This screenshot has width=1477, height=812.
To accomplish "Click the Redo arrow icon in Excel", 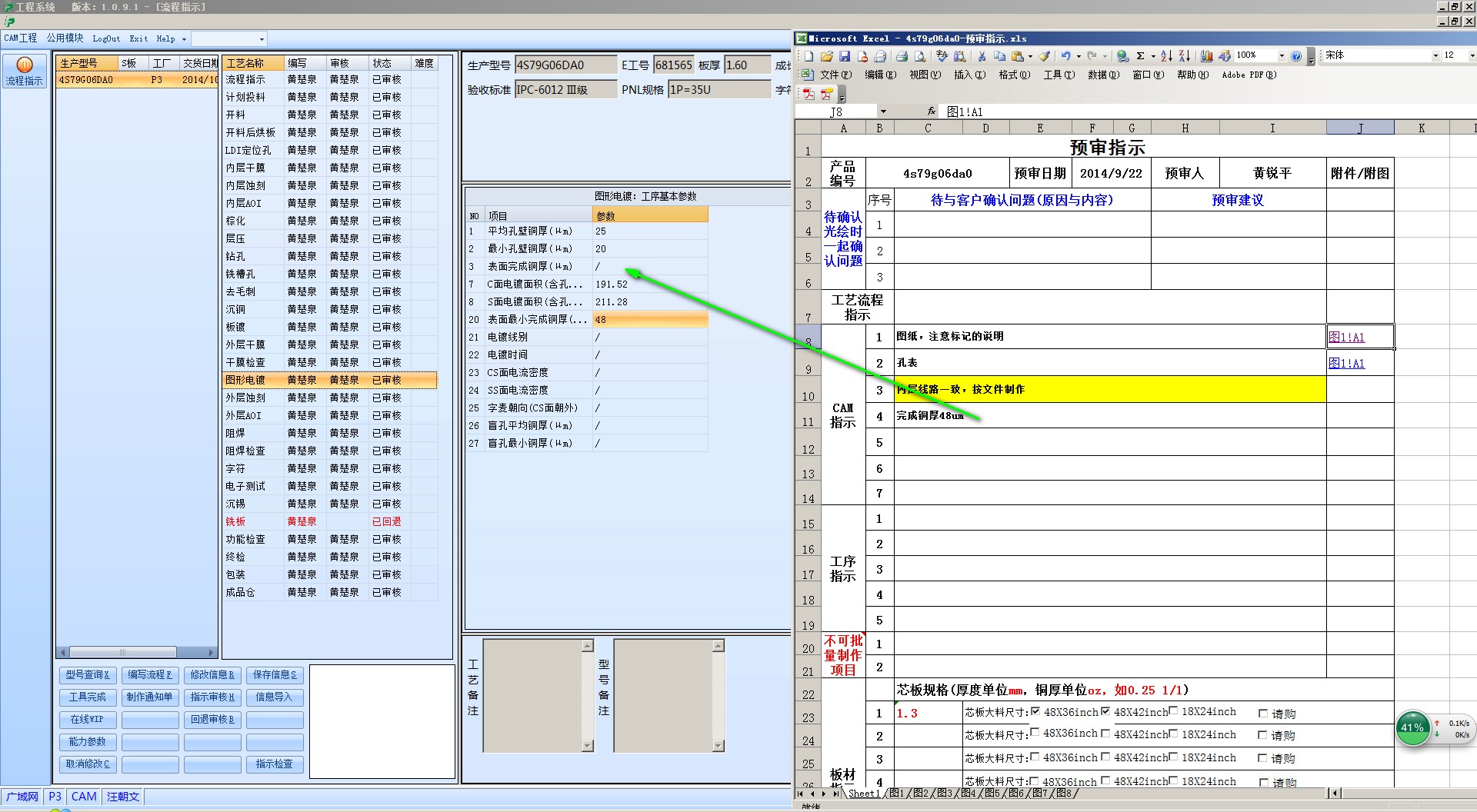I will 1092,56.
